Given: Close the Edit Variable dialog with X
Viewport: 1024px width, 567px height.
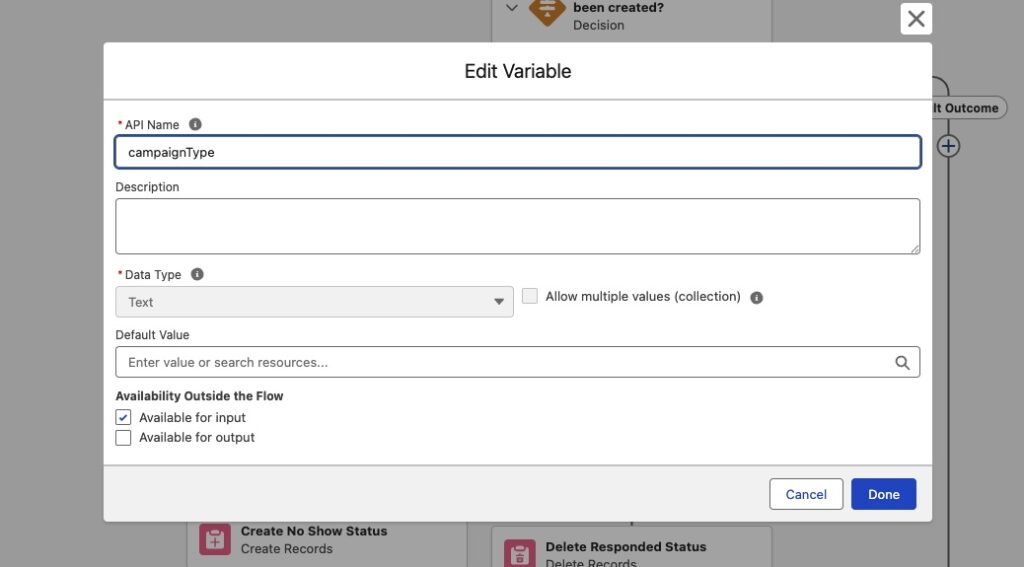Looking at the screenshot, I should pos(915,18).
